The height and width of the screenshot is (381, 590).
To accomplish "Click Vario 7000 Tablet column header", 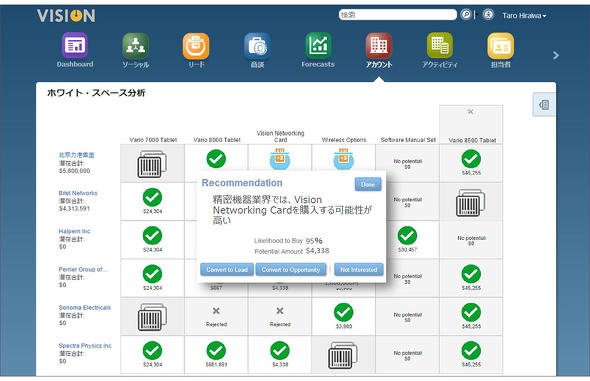I will tap(153, 140).
